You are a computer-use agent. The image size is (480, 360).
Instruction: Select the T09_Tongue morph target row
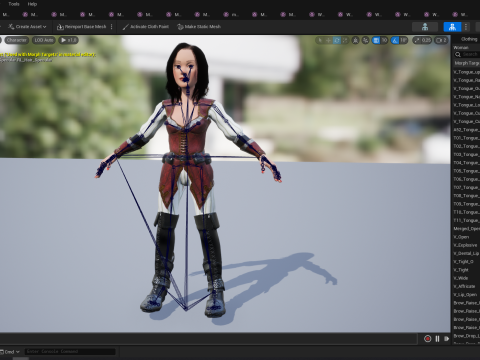pyautogui.click(x=466, y=204)
